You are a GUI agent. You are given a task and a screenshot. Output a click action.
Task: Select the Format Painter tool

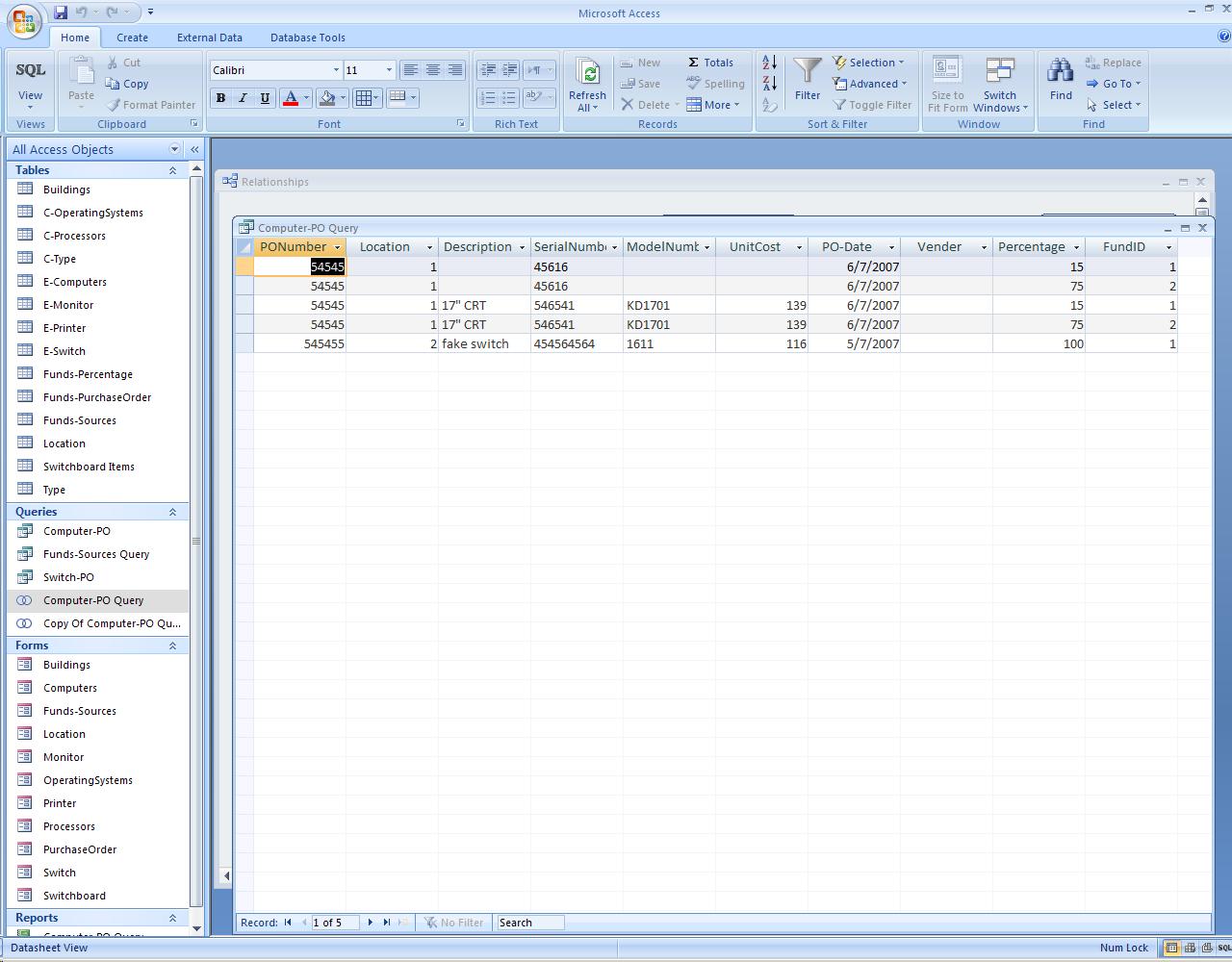151,105
